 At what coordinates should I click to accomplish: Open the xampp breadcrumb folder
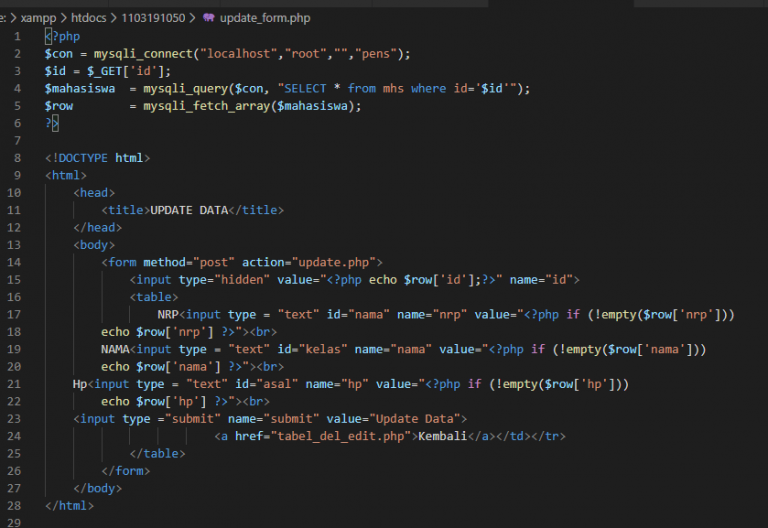38,17
